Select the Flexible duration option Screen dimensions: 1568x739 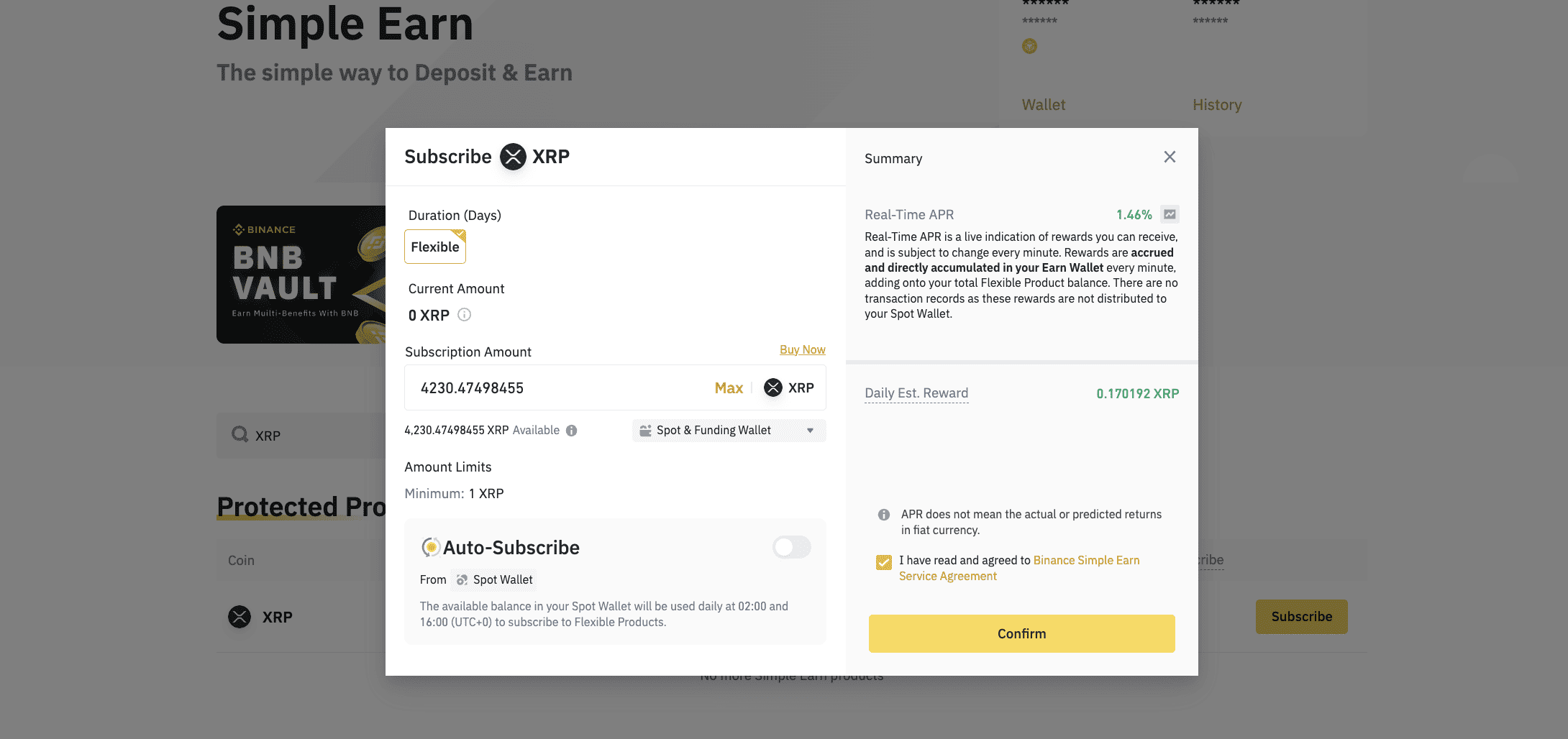click(x=435, y=247)
